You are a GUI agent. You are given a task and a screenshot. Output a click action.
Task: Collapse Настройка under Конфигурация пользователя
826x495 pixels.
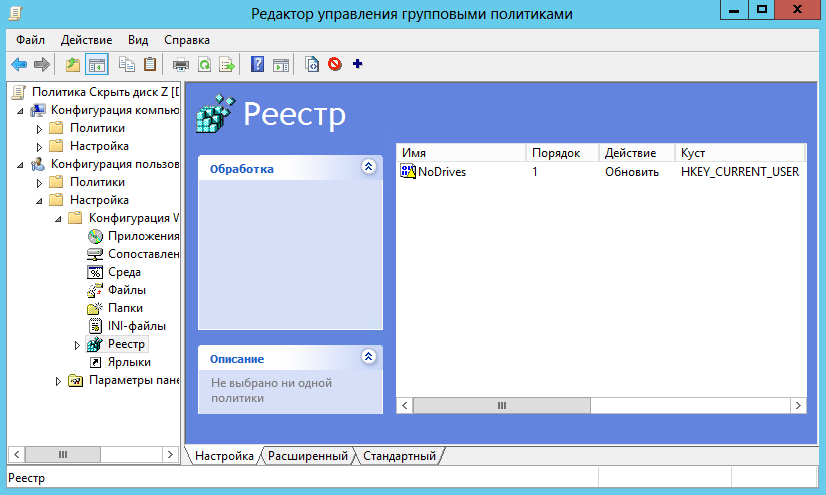[x=39, y=201]
